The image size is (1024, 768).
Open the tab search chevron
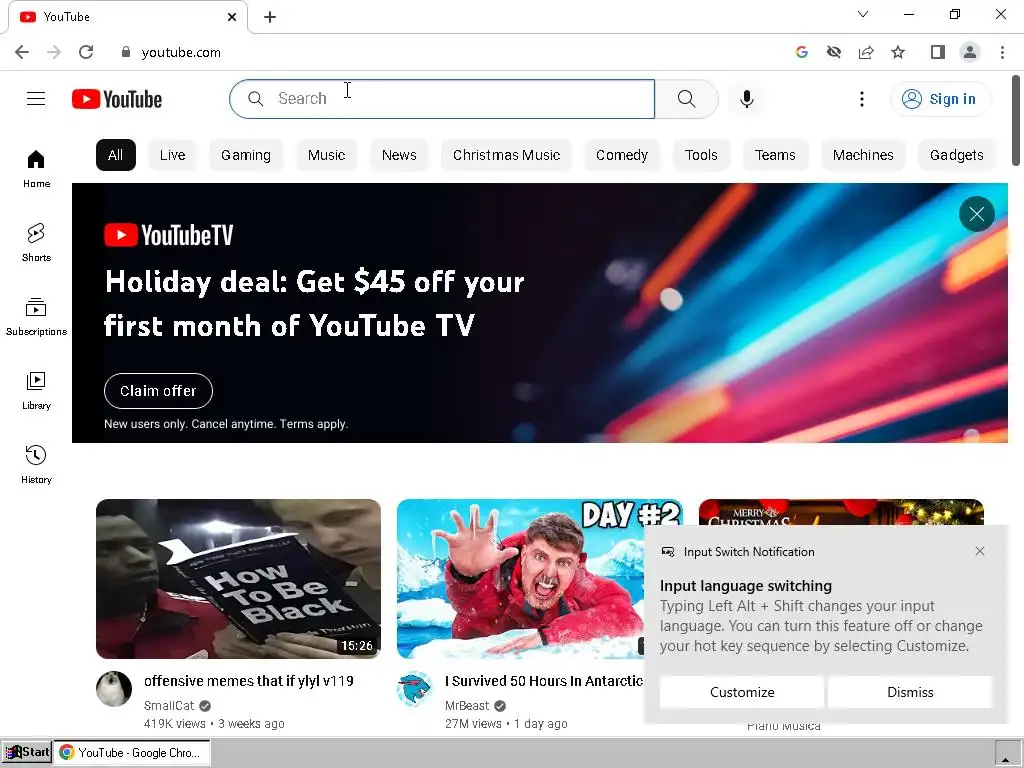(x=863, y=14)
